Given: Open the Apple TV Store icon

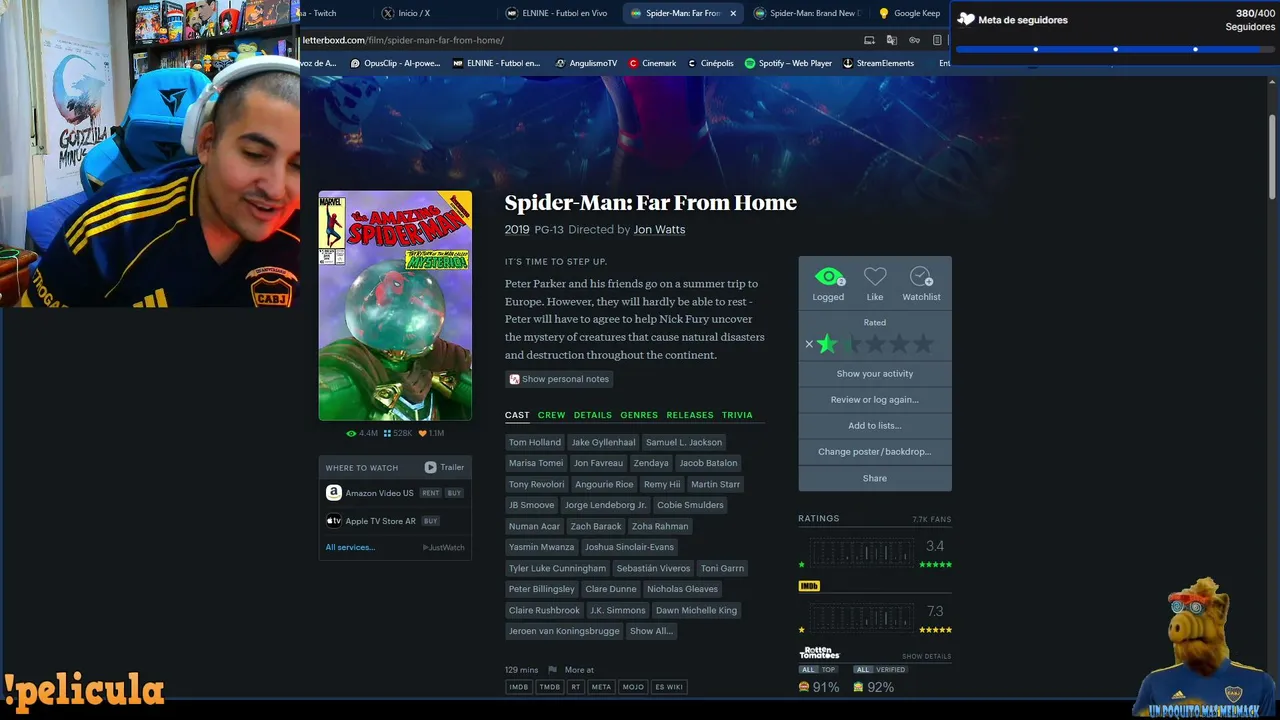Looking at the screenshot, I should point(334,521).
